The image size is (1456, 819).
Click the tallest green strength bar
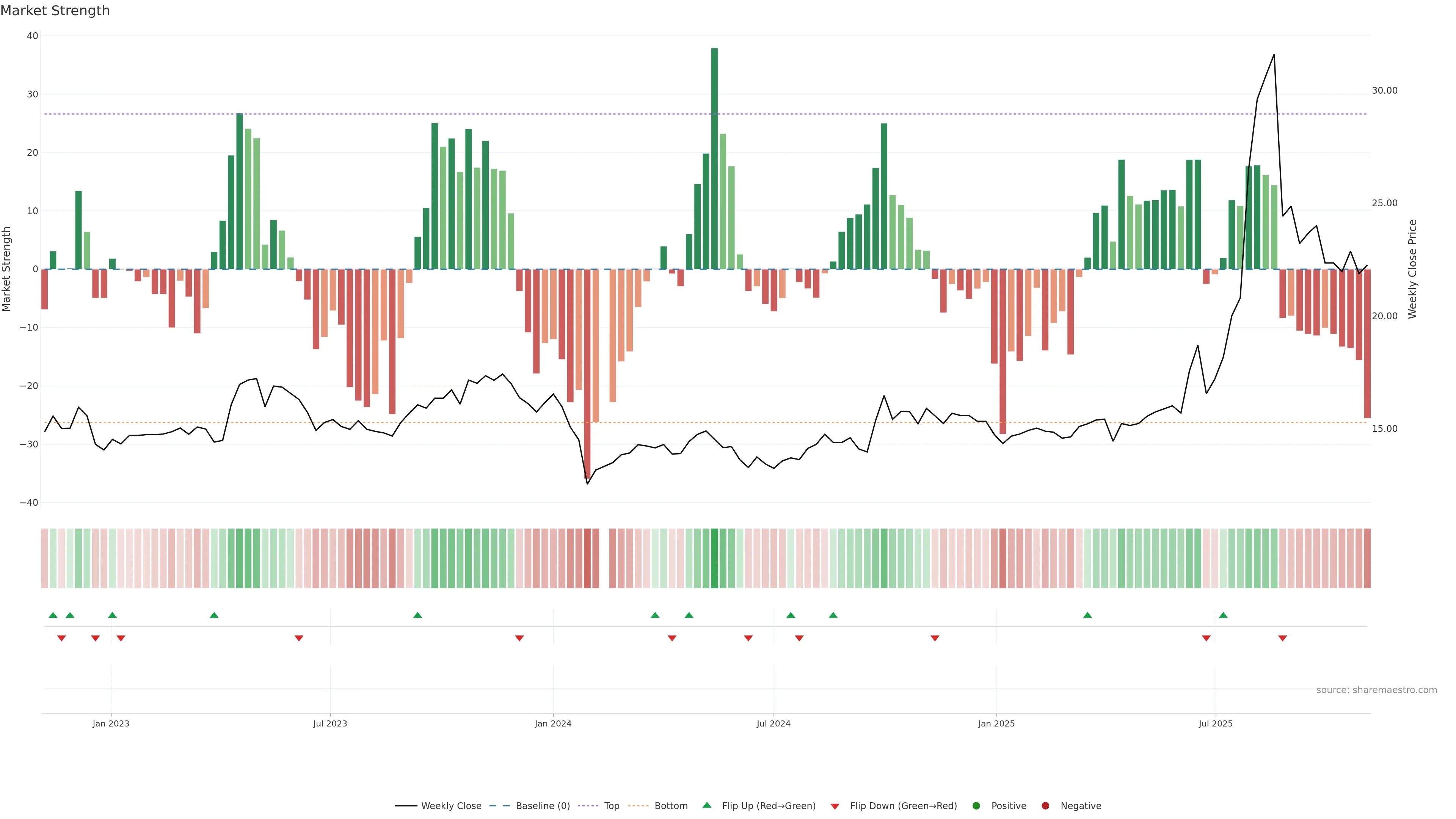click(714, 158)
